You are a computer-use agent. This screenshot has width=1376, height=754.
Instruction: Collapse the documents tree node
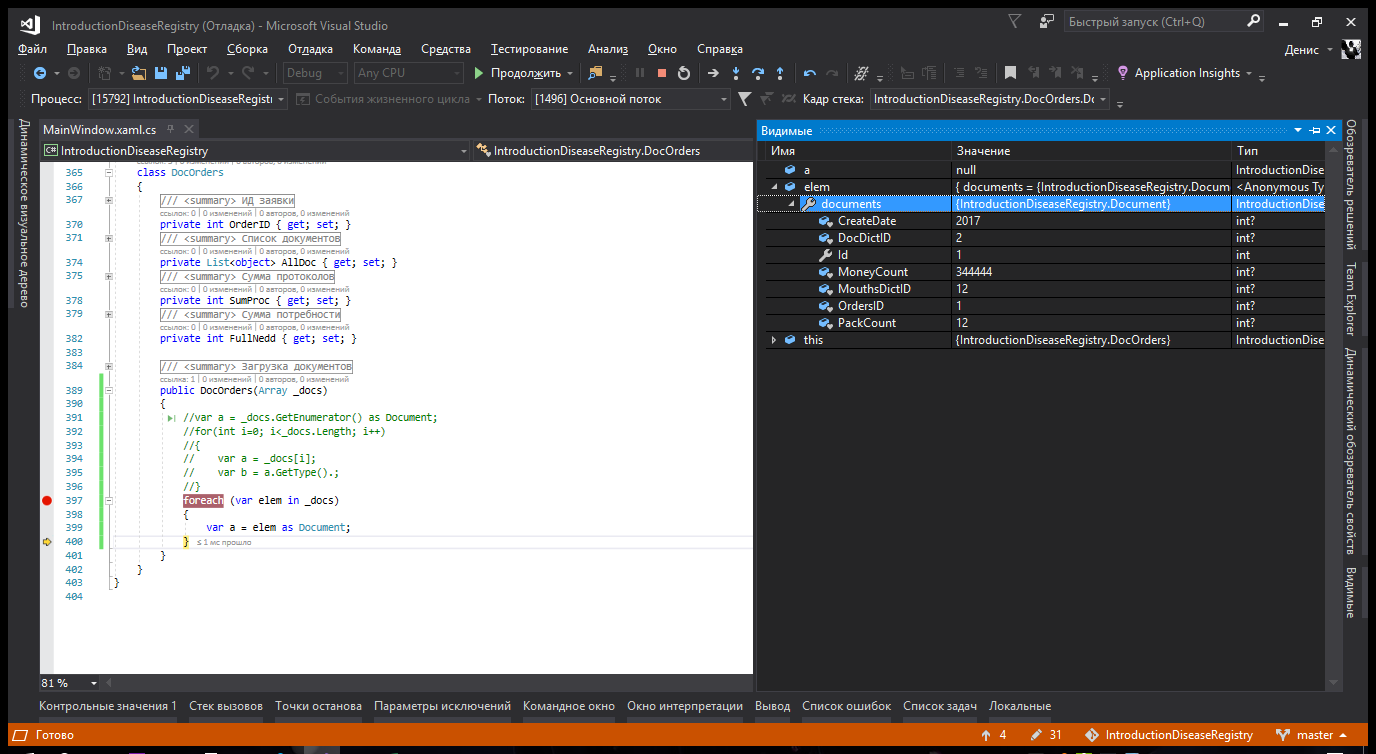click(791, 204)
